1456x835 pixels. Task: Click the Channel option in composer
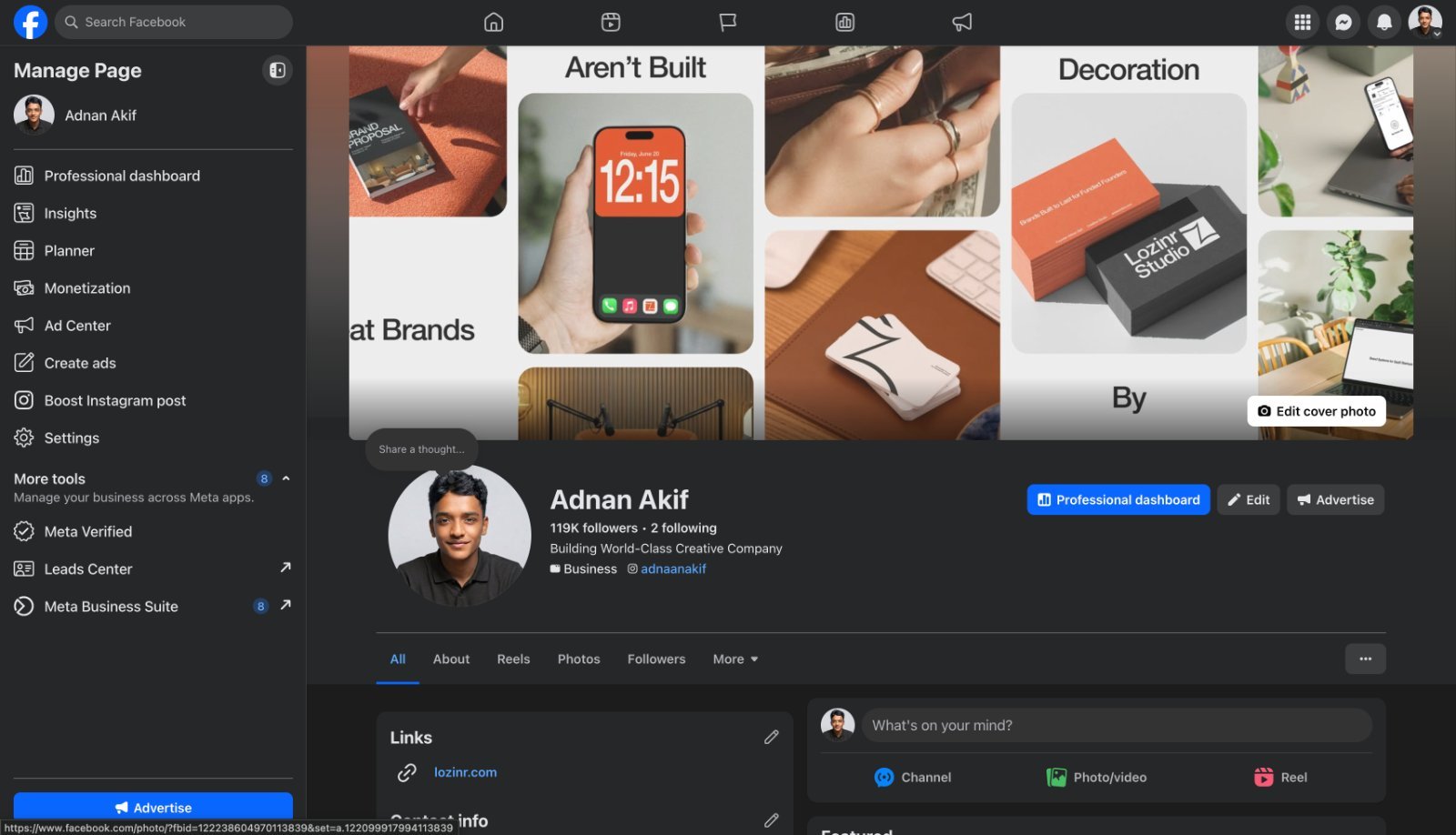913,777
